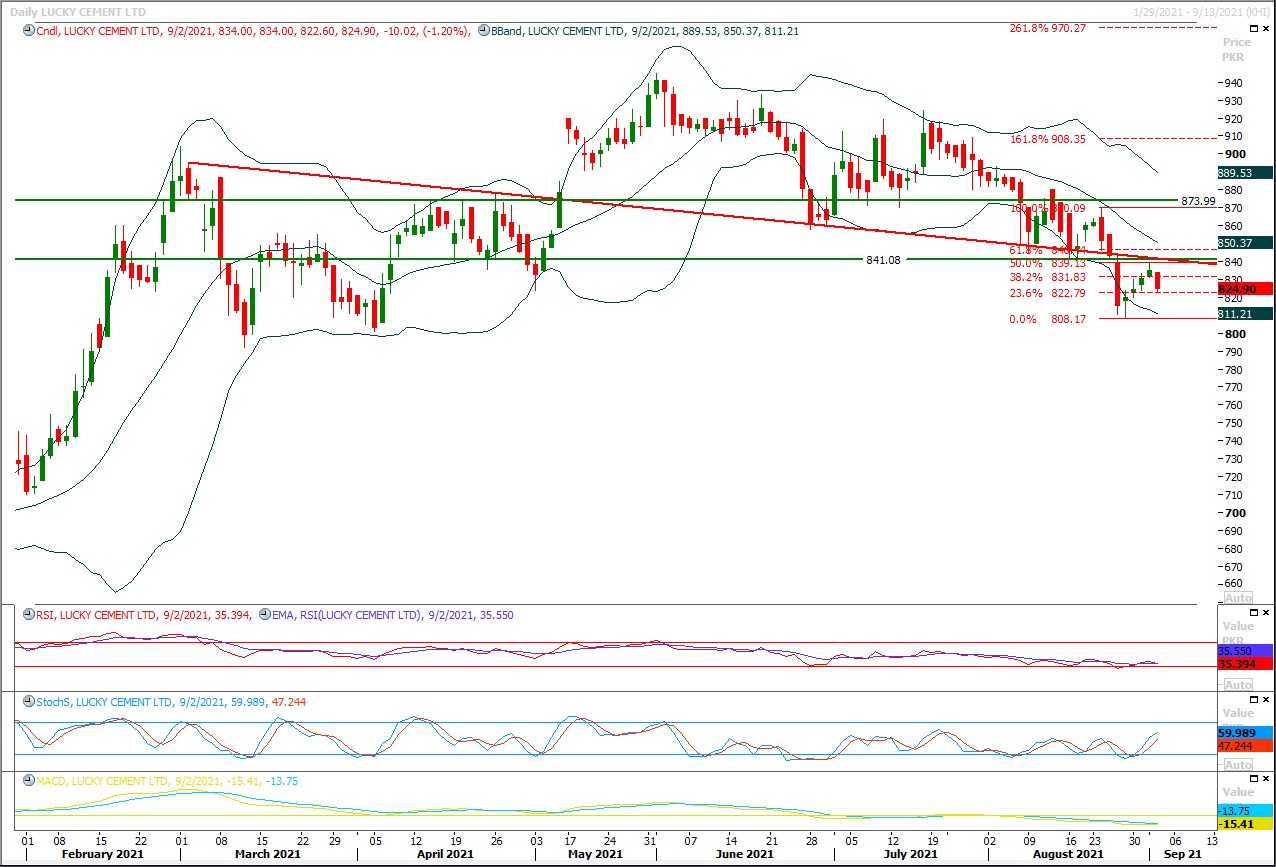
Task: Click the clock icon beside BBand legend
Action: 483,31
